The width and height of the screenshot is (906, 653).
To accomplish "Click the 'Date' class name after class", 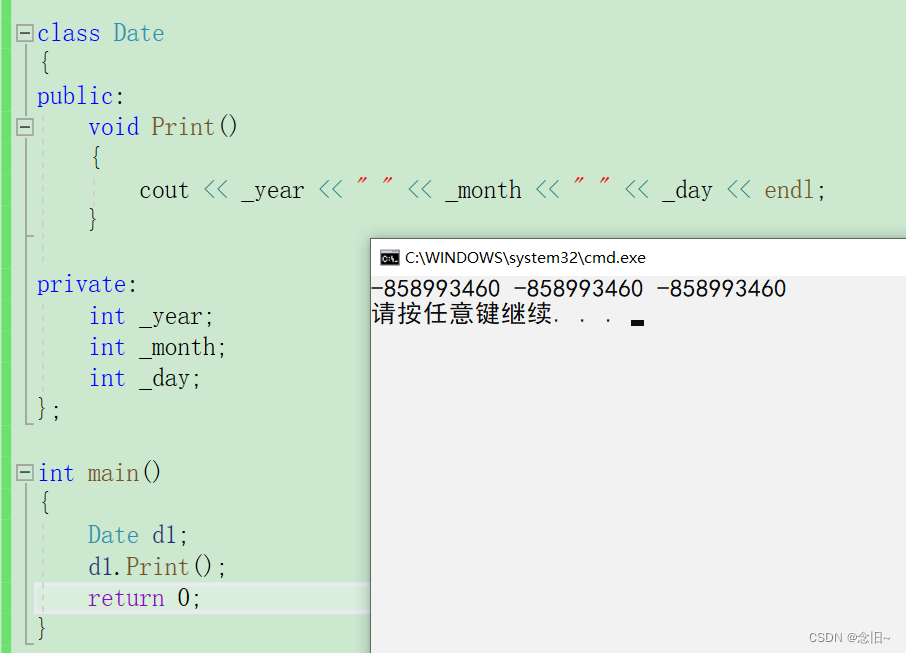I will tap(139, 33).
